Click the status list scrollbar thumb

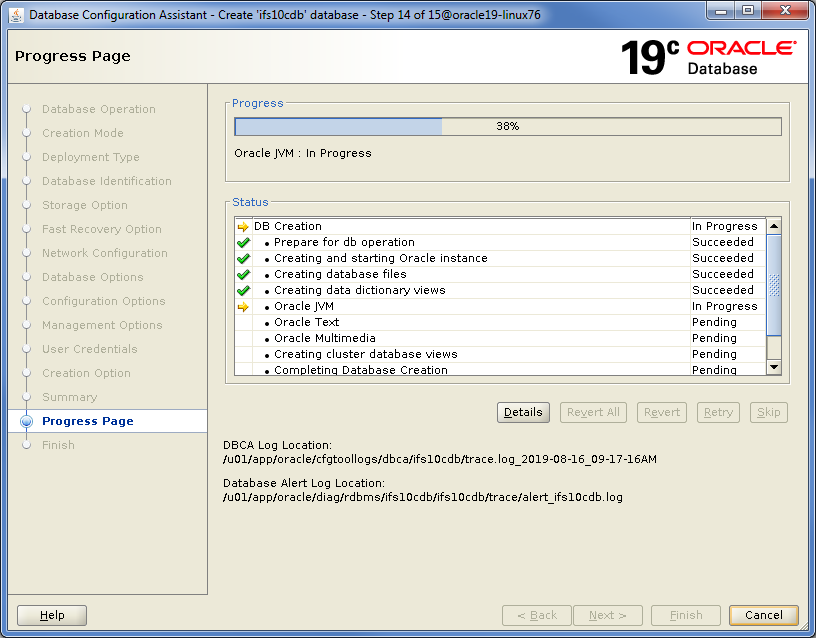(773, 285)
